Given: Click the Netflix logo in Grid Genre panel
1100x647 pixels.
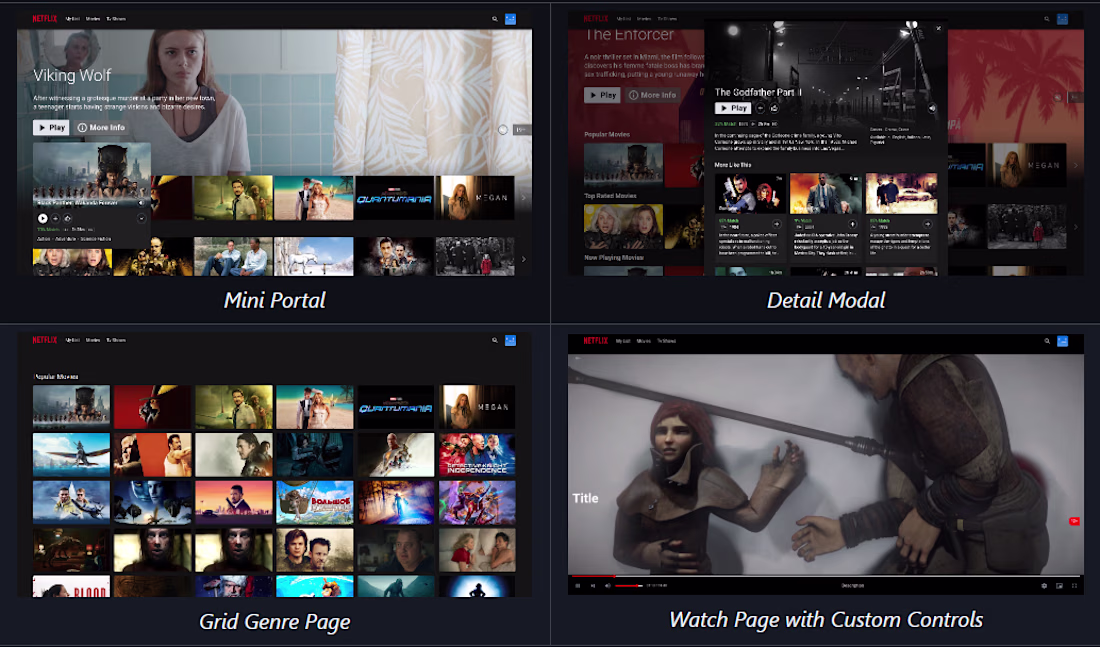Looking at the screenshot, I should [x=44, y=340].
